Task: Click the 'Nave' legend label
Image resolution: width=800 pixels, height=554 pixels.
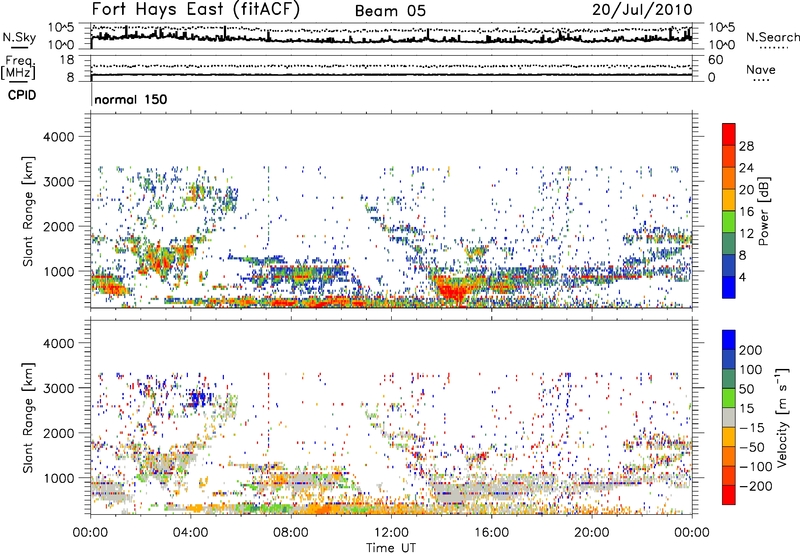Action: 760,70
